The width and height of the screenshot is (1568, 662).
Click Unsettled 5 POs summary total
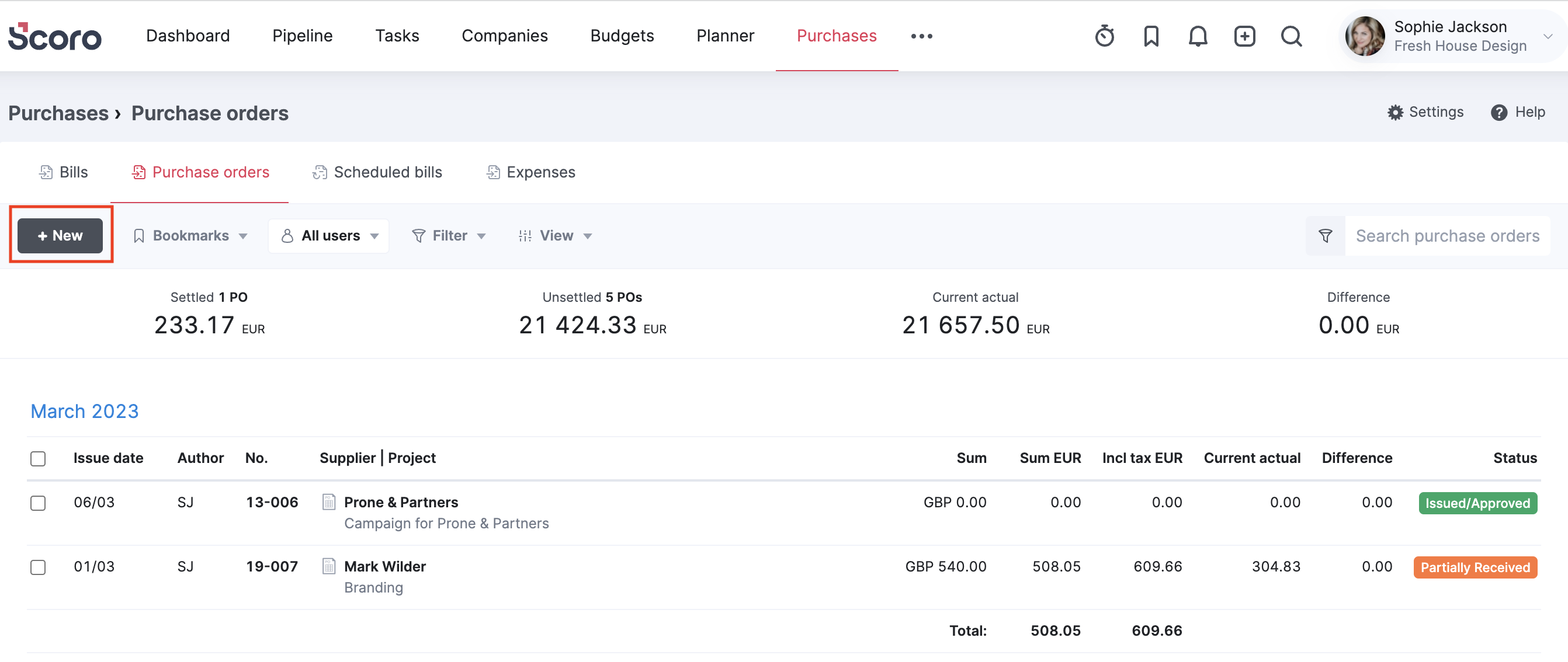click(x=592, y=314)
